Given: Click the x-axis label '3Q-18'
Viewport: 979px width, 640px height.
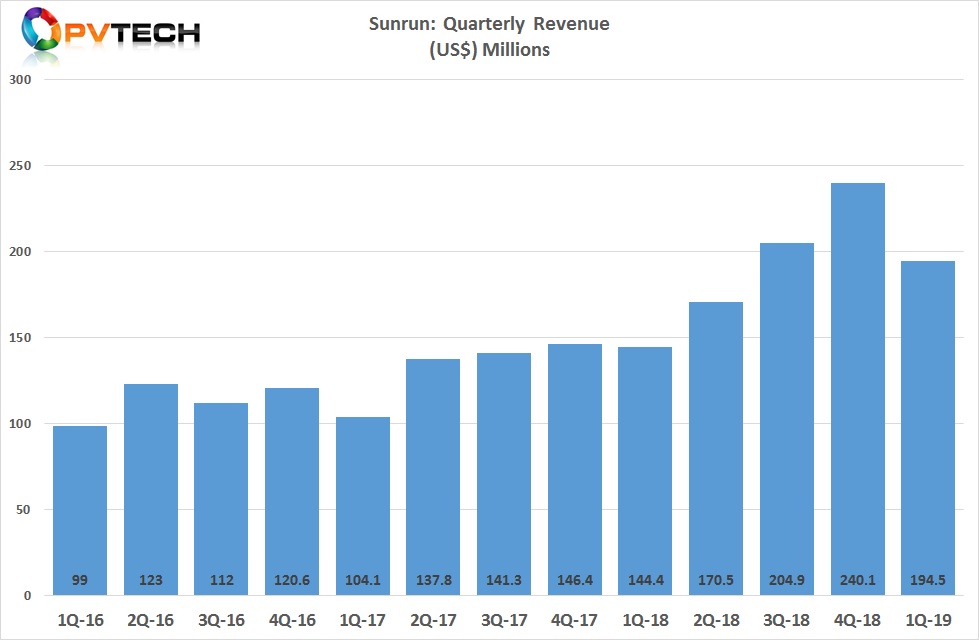Looking at the screenshot, I should pyautogui.click(x=787, y=620).
